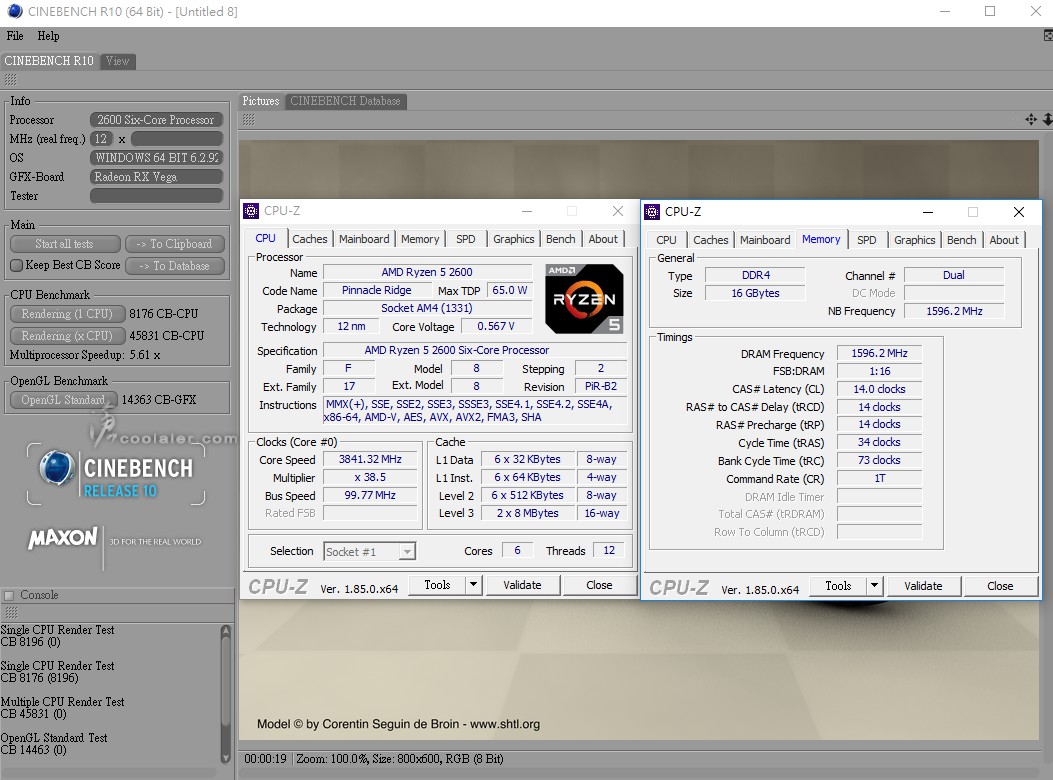Viewport: 1053px width, 780px height.
Task: Open Graphics tab in right CPU-Z window
Action: (915, 241)
